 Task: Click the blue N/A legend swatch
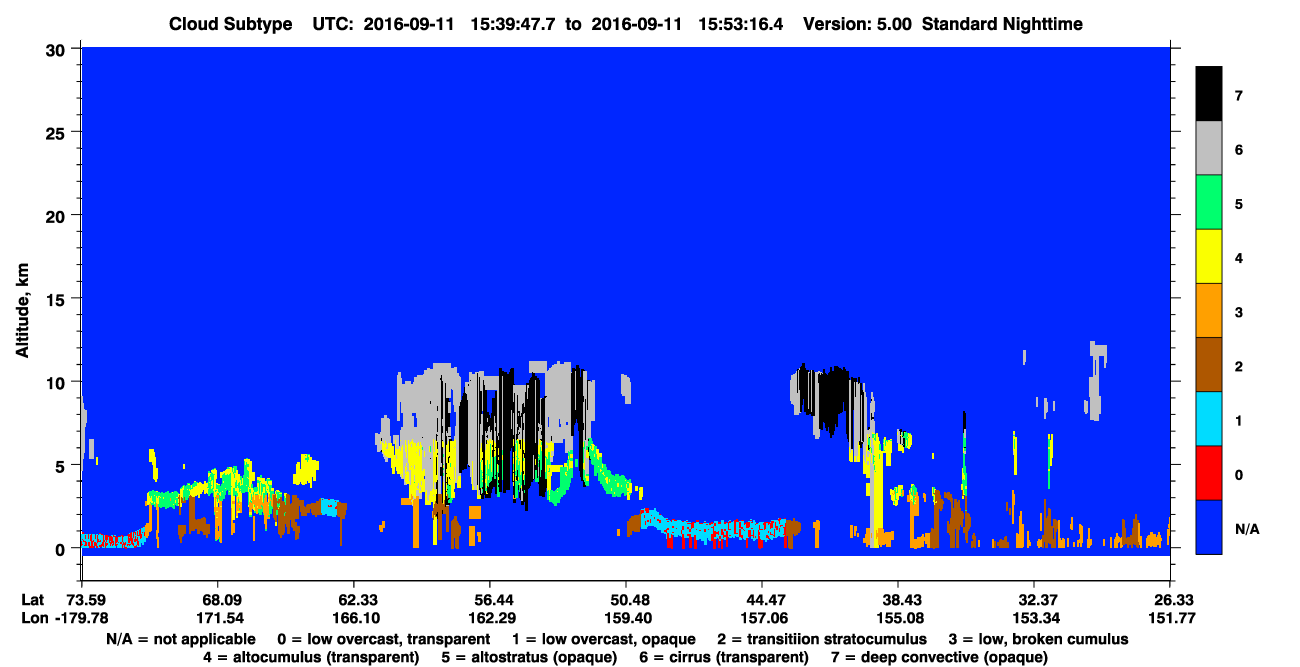[x=1209, y=526]
